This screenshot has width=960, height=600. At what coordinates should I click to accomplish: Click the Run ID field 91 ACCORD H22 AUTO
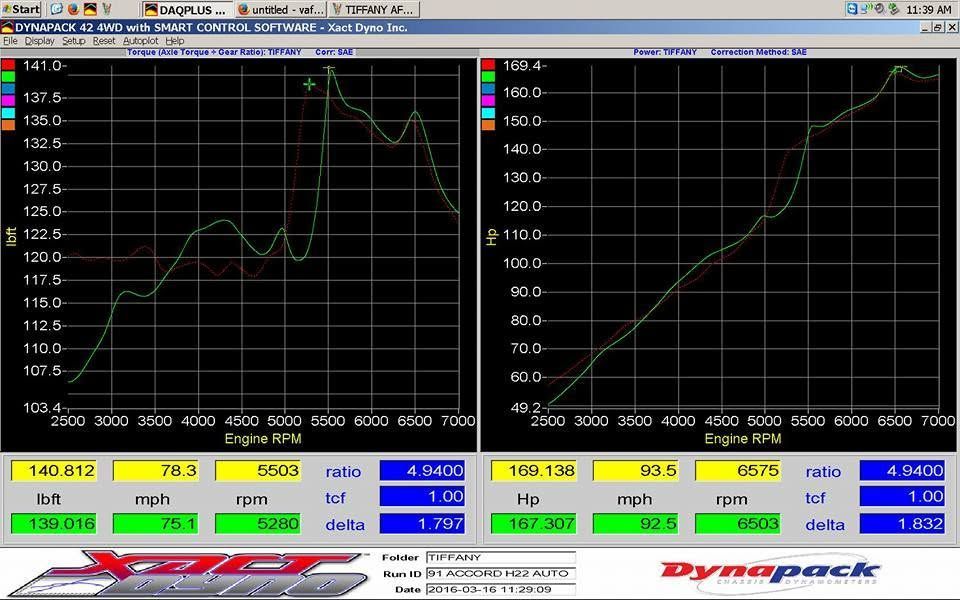pos(501,574)
